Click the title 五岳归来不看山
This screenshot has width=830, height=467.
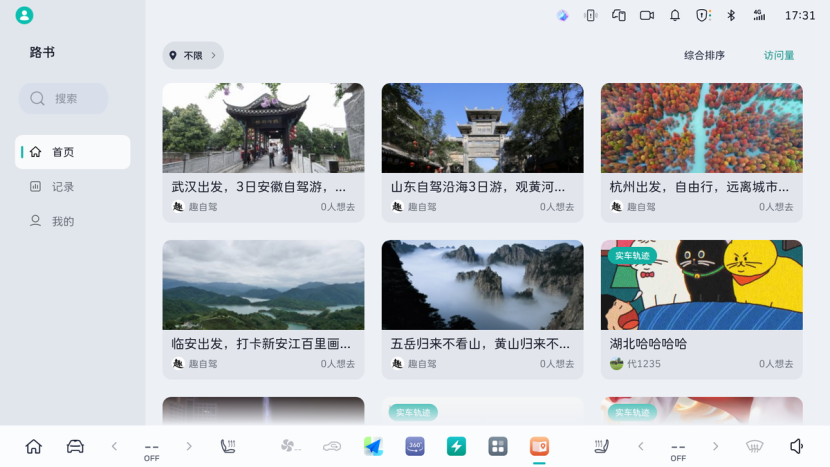[480, 344]
